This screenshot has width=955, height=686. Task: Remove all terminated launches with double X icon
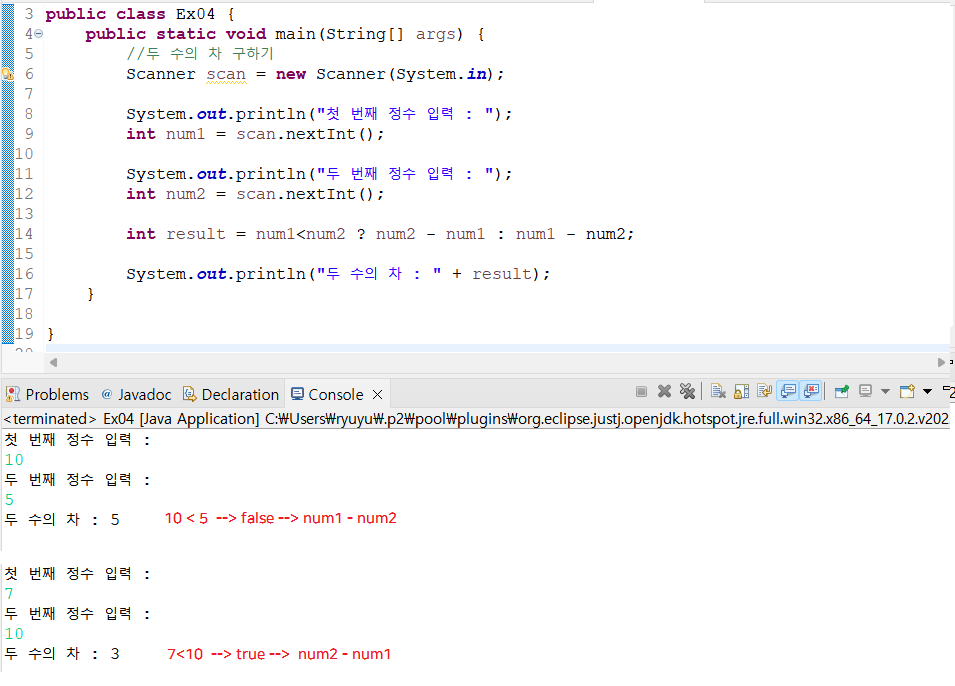688,392
